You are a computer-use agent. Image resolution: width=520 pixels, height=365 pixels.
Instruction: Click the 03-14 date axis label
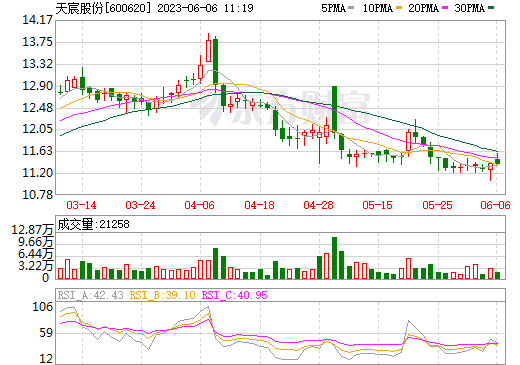(81, 205)
